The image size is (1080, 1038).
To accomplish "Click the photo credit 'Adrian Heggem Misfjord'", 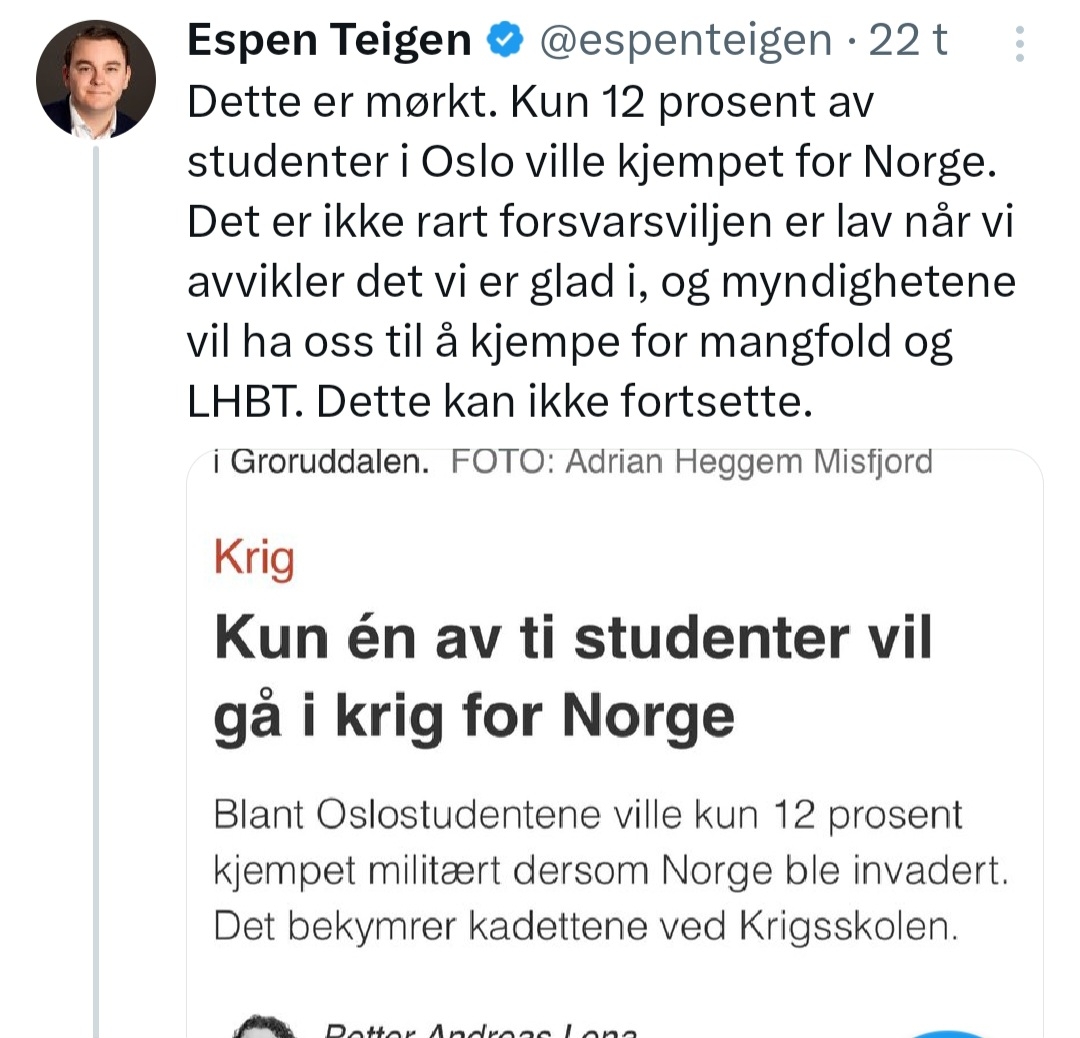I will (x=748, y=462).
